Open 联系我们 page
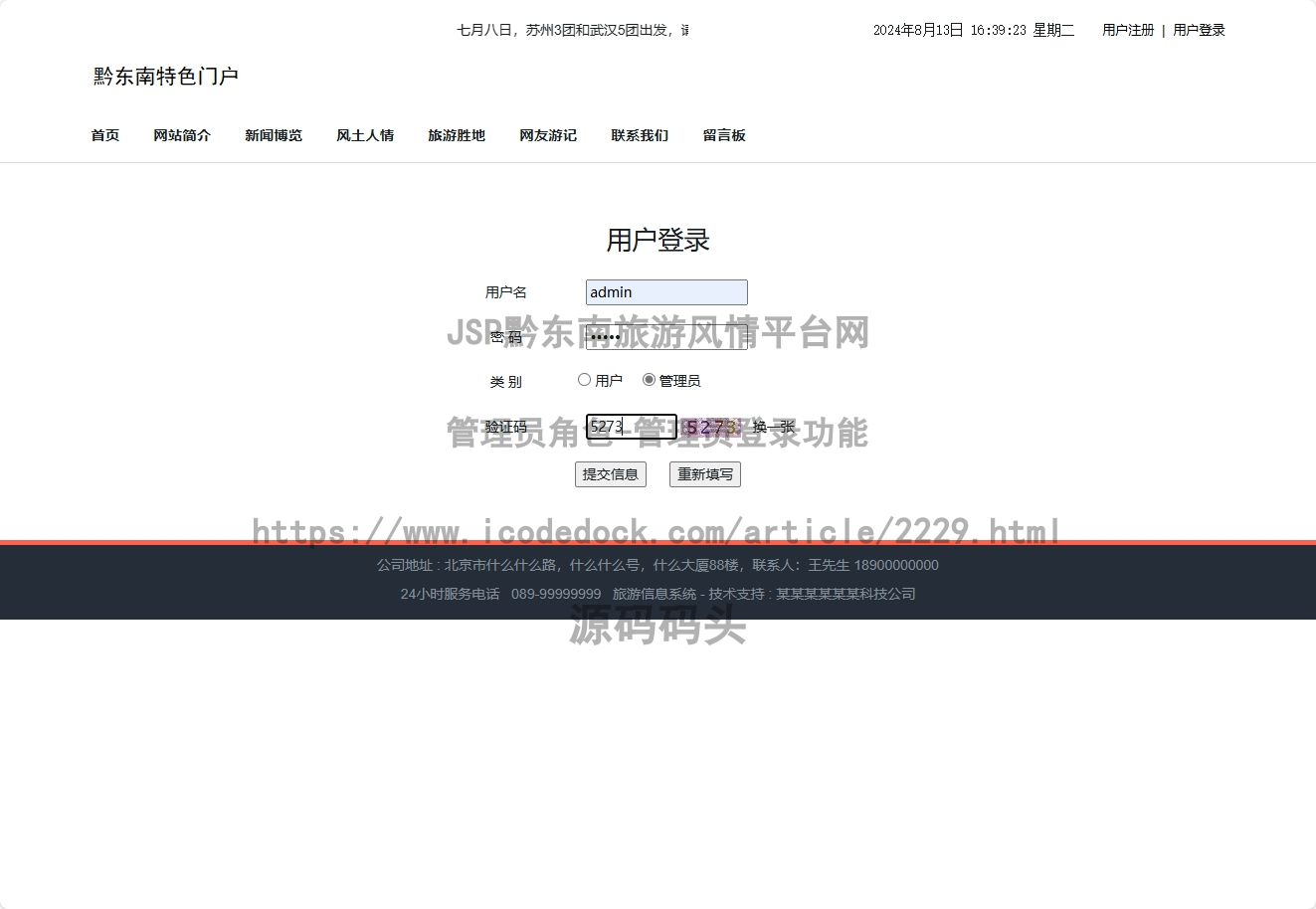This screenshot has height=909, width=1316. (x=640, y=135)
